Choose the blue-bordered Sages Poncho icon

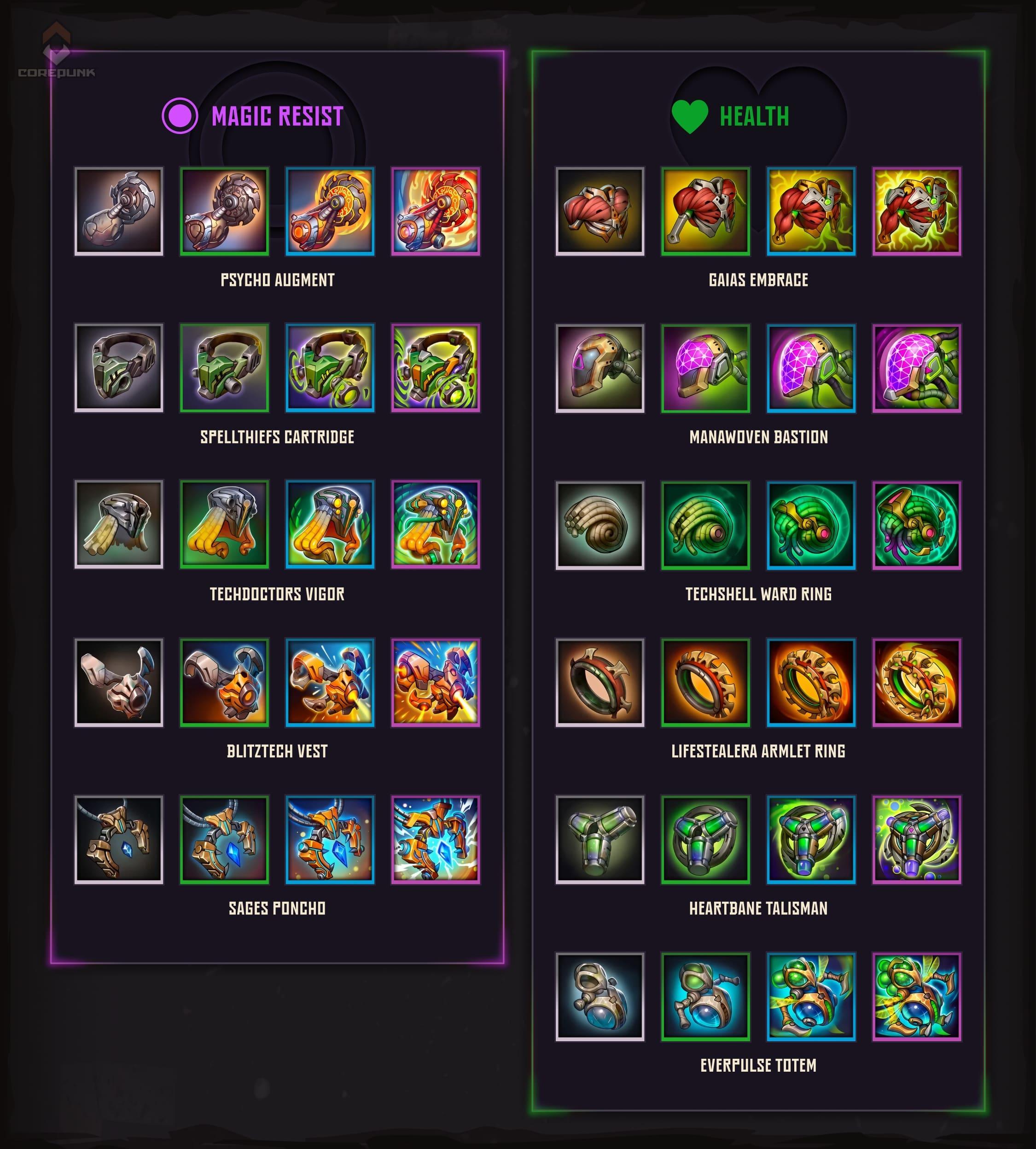(330, 839)
